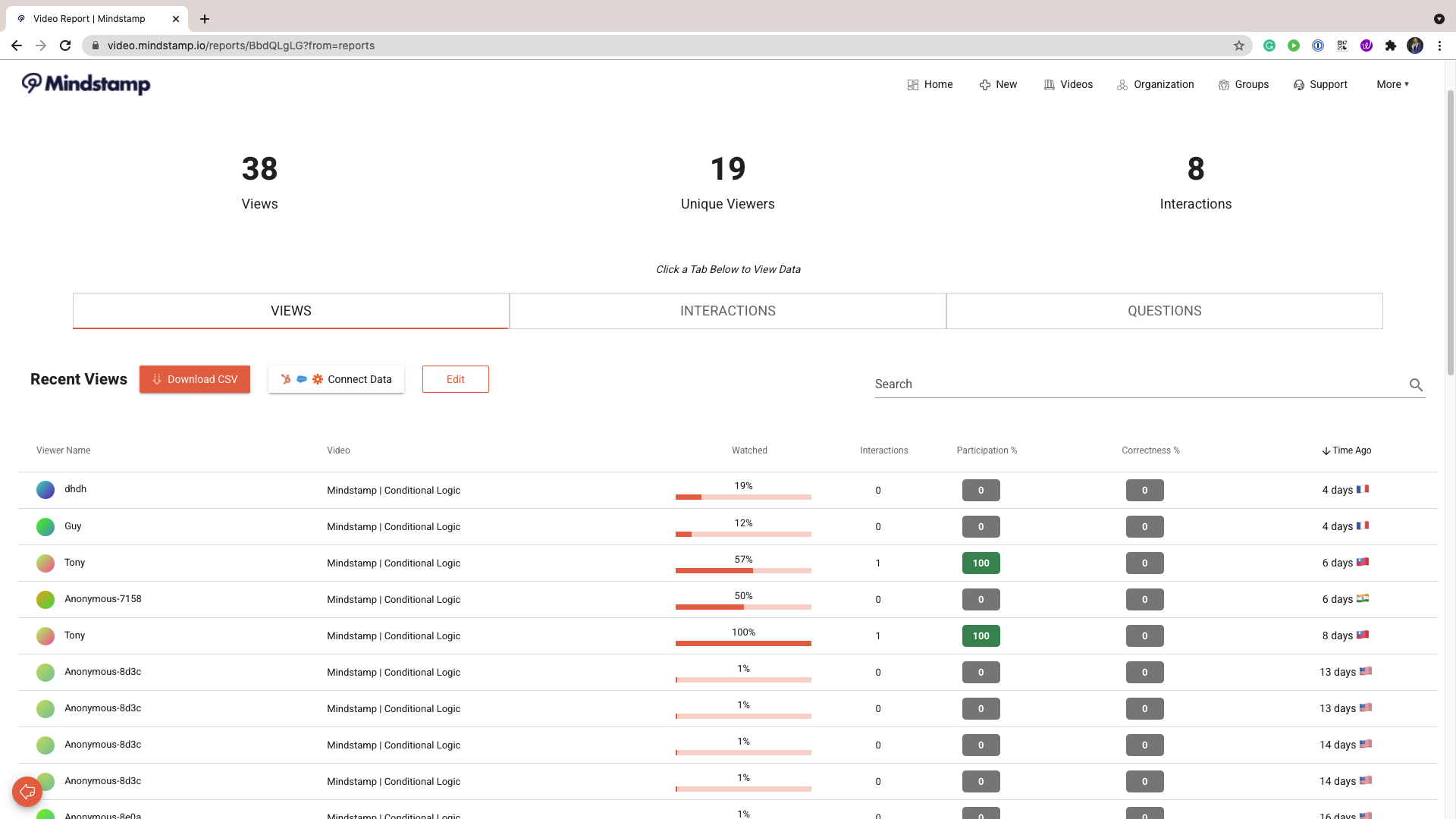Click the 8 Interactions stat
Screen dimensions: 1456x819
pyautogui.click(x=1196, y=183)
